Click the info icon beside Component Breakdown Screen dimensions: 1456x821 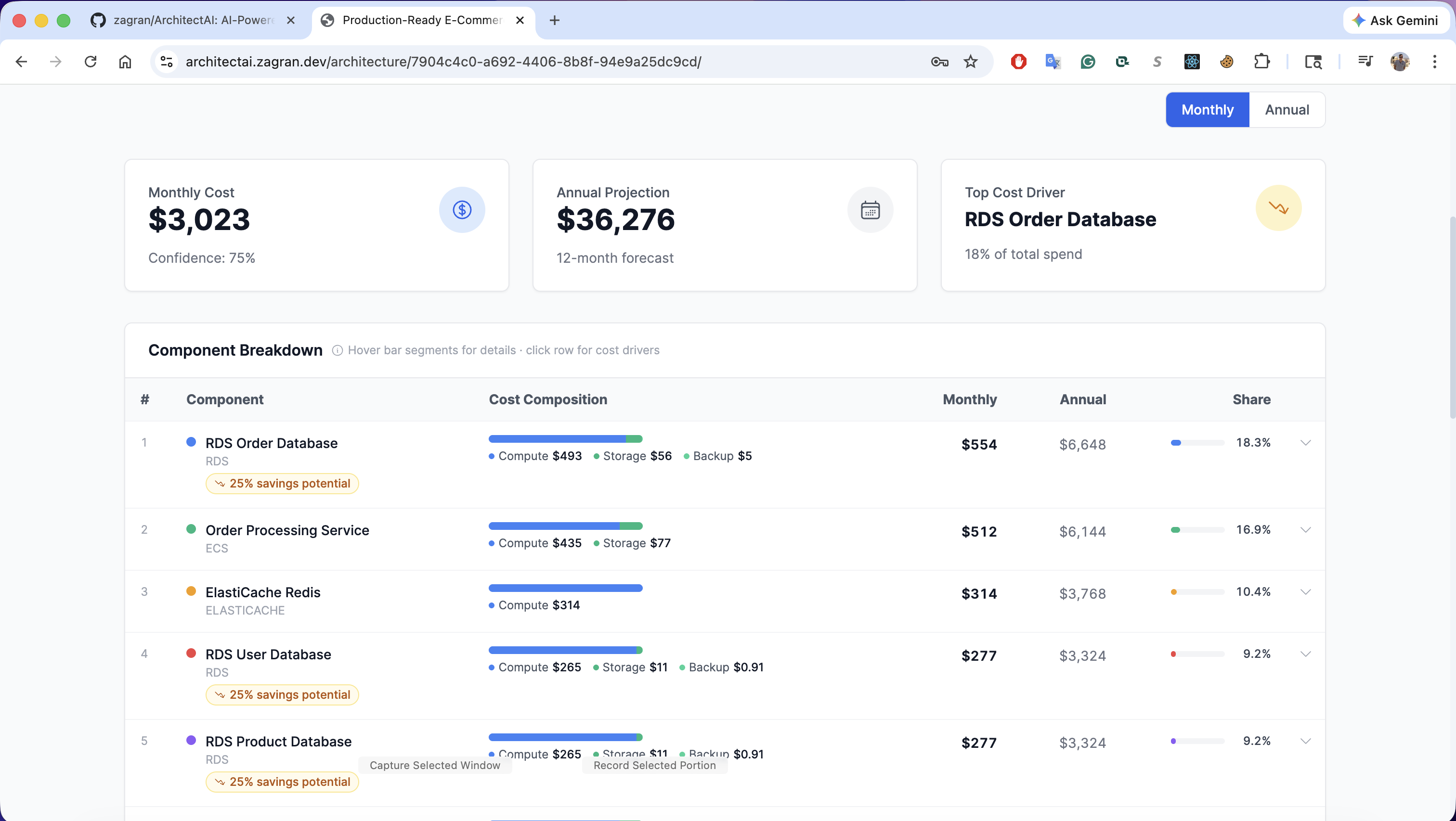(338, 350)
